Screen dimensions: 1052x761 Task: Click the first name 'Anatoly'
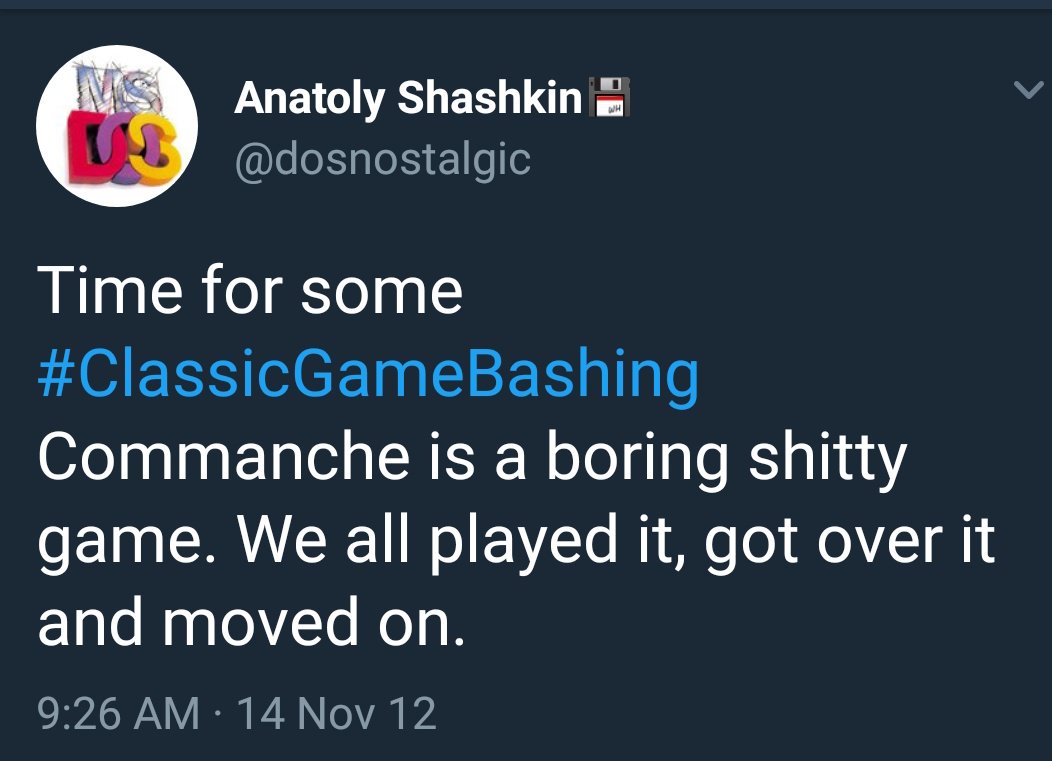click(x=309, y=99)
